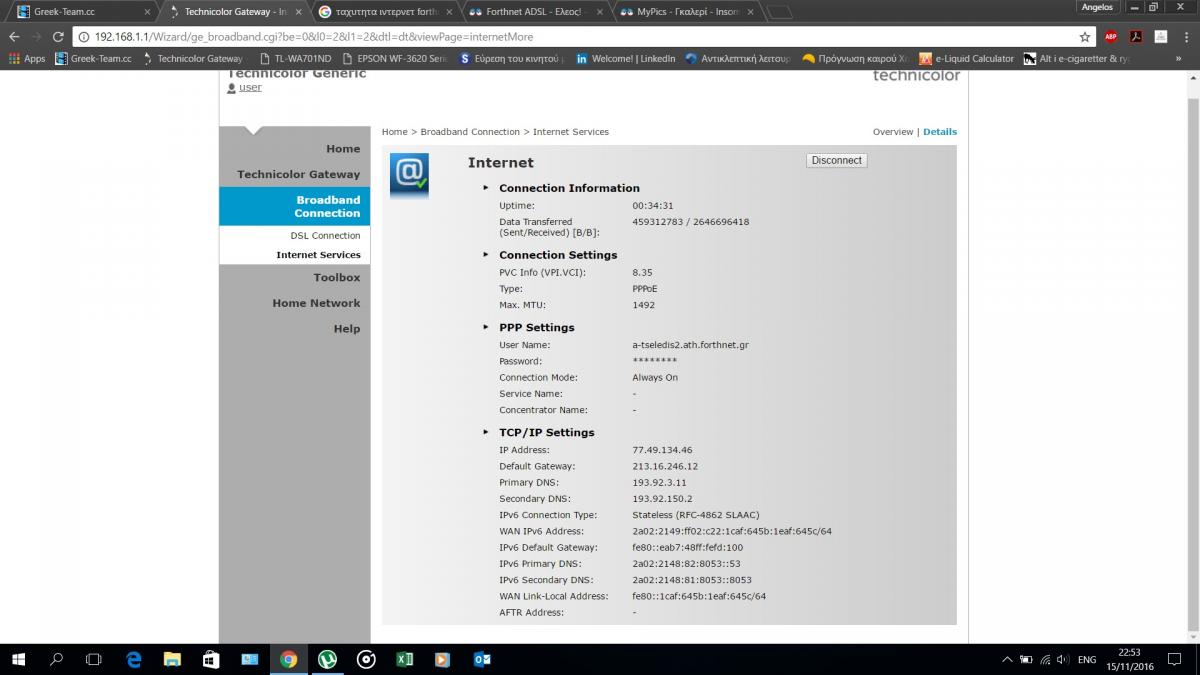The width and height of the screenshot is (1200, 675).
Task: Open the Greek-Team.cc bookmark
Action: pyautogui.click(x=93, y=58)
